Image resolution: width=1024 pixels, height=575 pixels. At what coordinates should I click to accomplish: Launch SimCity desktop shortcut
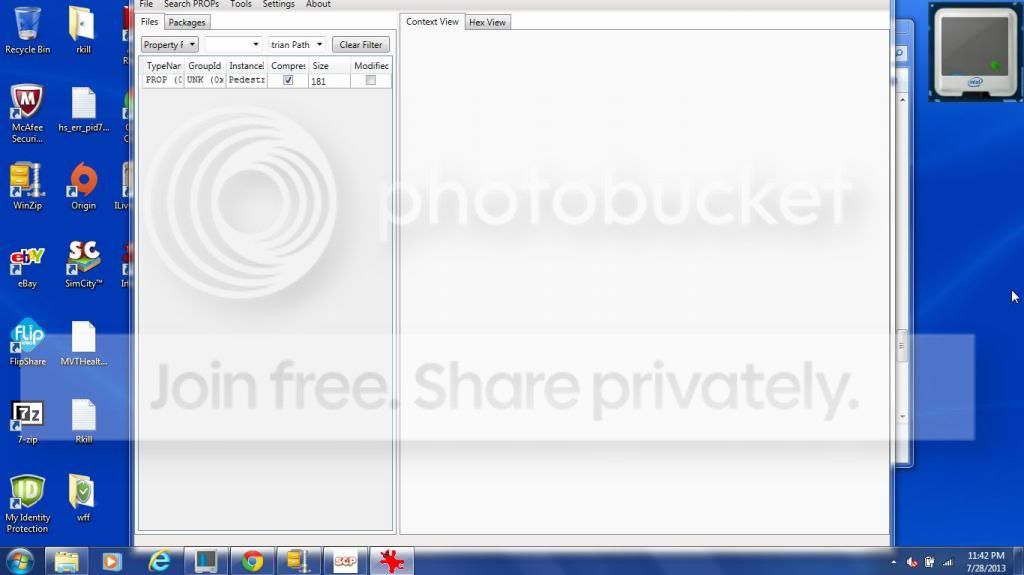pos(84,265)
